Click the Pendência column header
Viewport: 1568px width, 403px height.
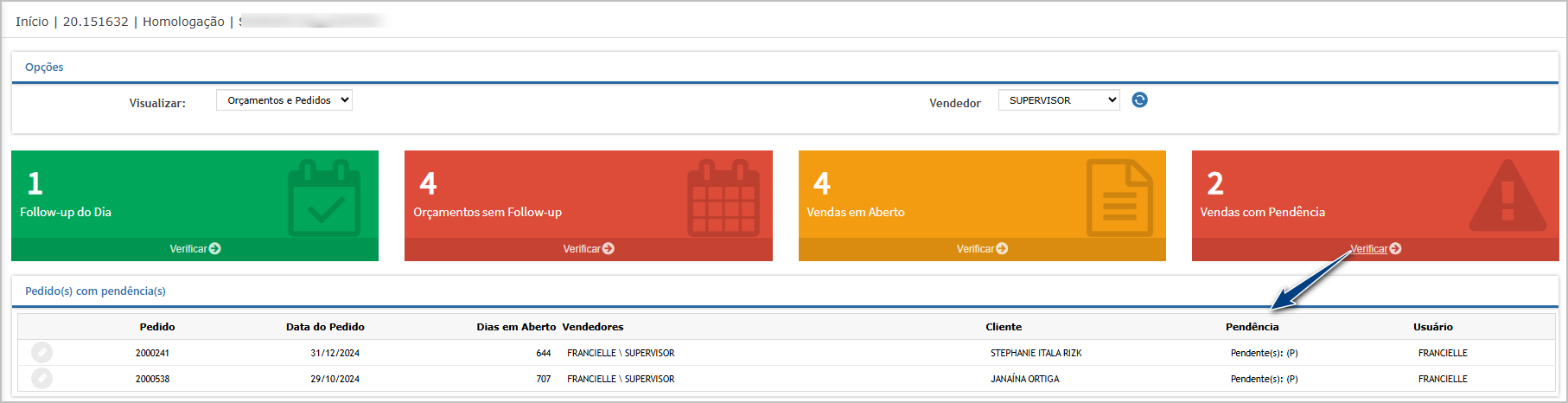point(1252,327)
